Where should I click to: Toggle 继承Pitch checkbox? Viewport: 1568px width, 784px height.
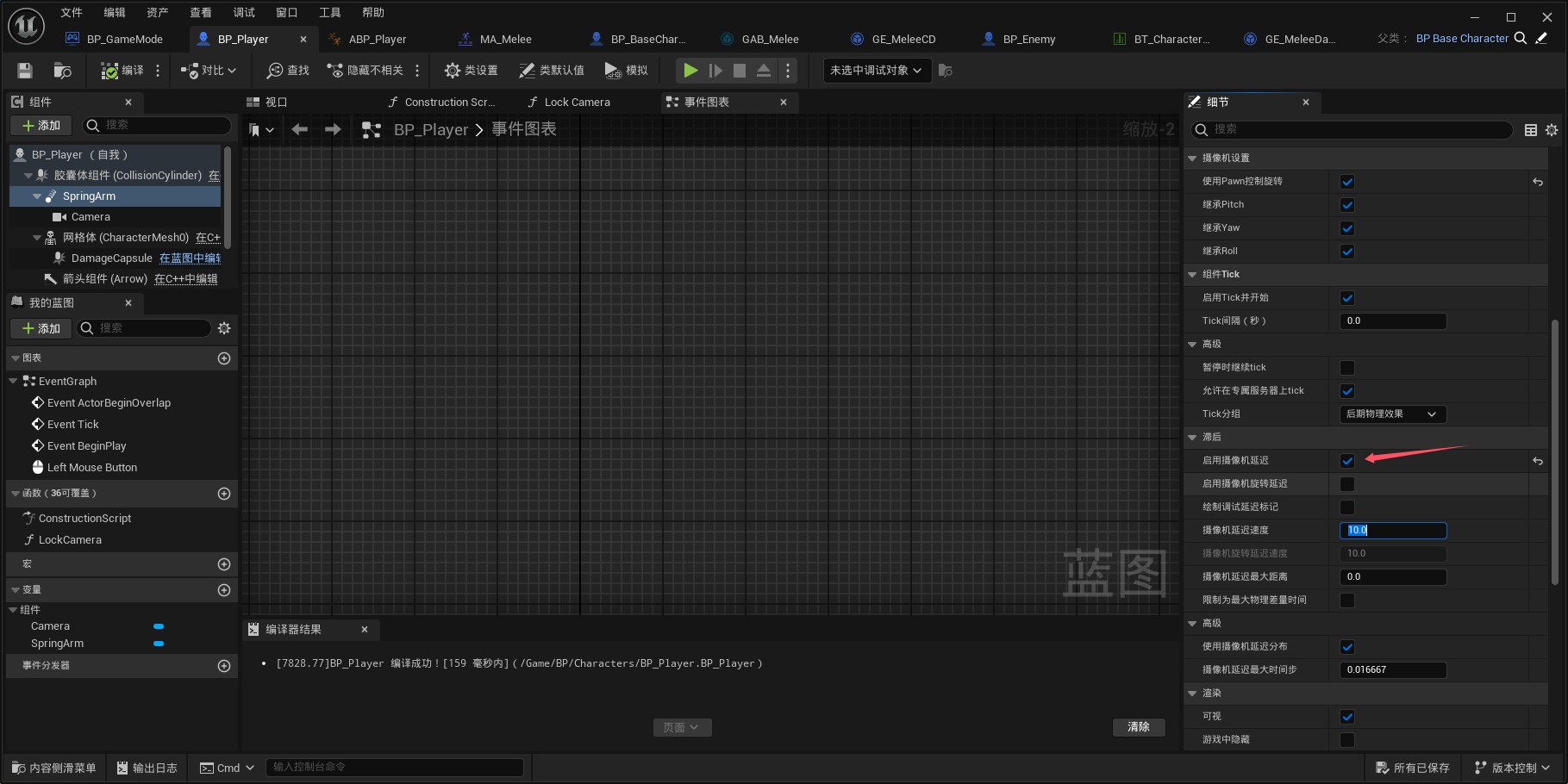(1347, 205)
